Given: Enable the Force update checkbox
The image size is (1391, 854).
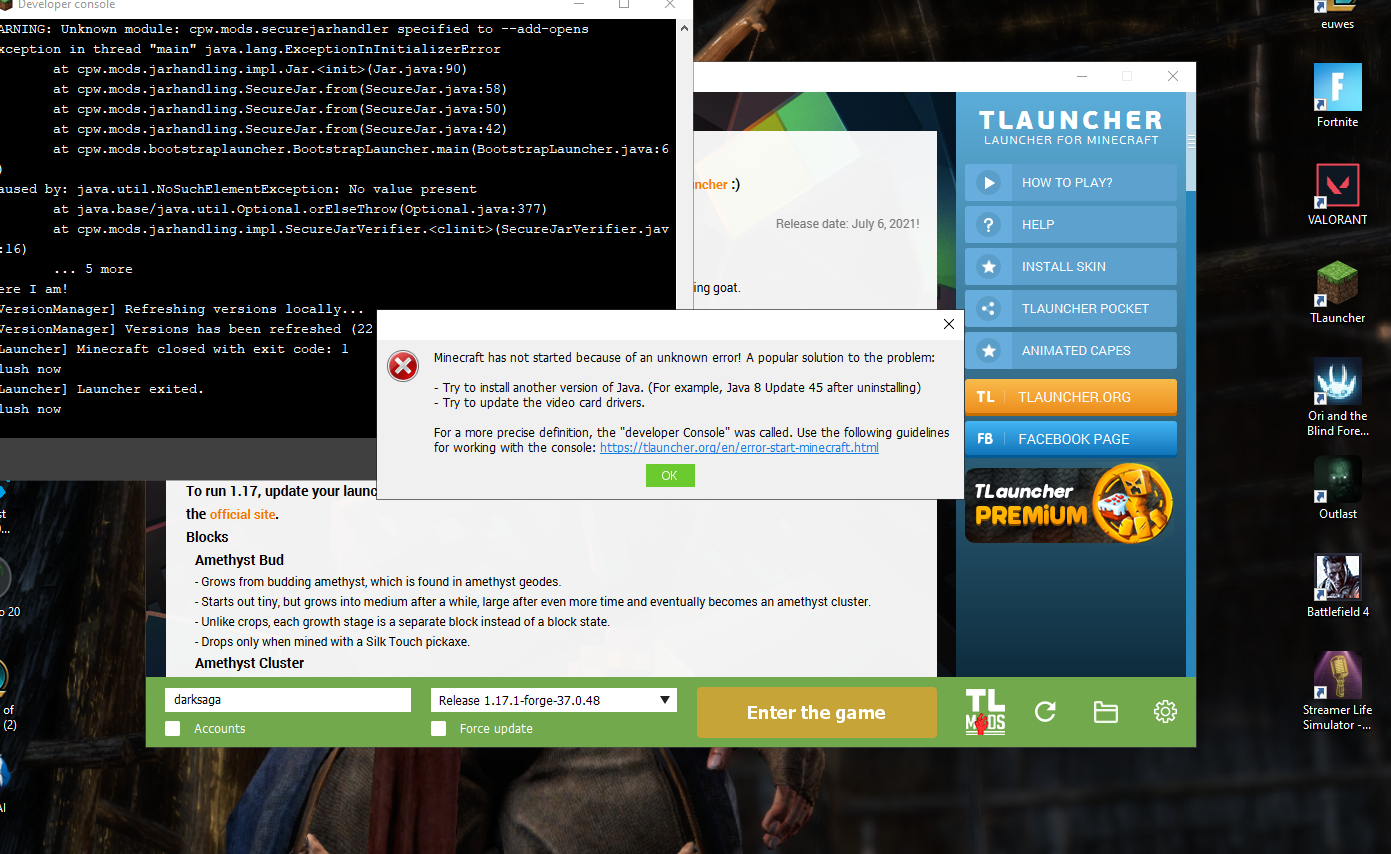Looking at the screenshot, I should coord(438,729).
